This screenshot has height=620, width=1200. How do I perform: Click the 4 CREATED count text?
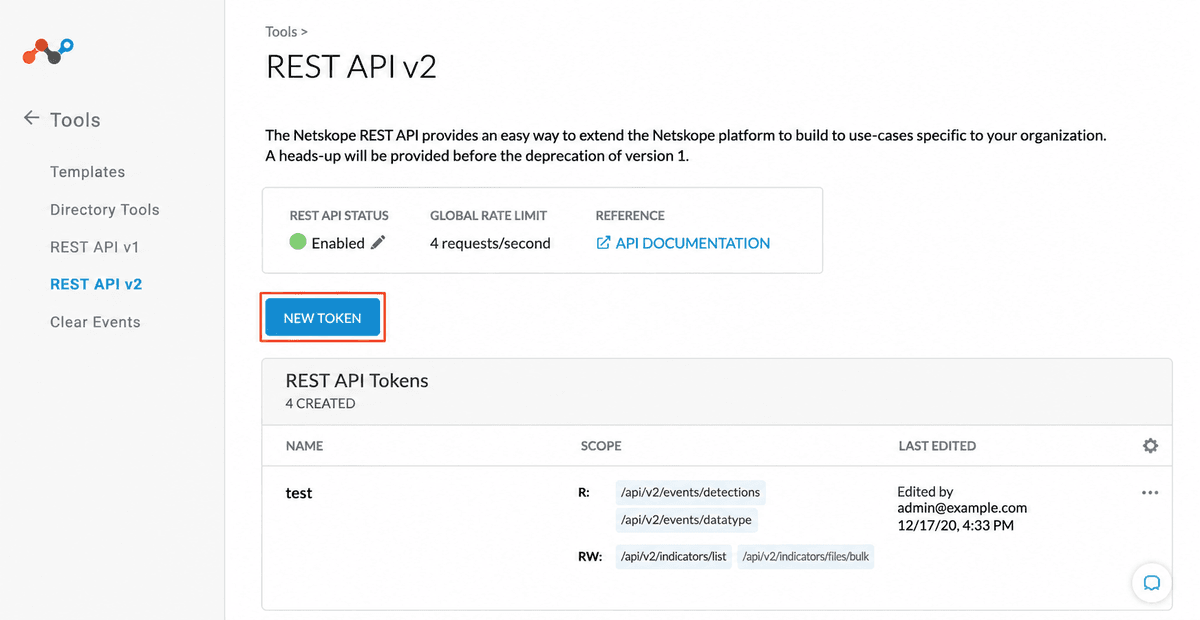(x=320, y=404)
